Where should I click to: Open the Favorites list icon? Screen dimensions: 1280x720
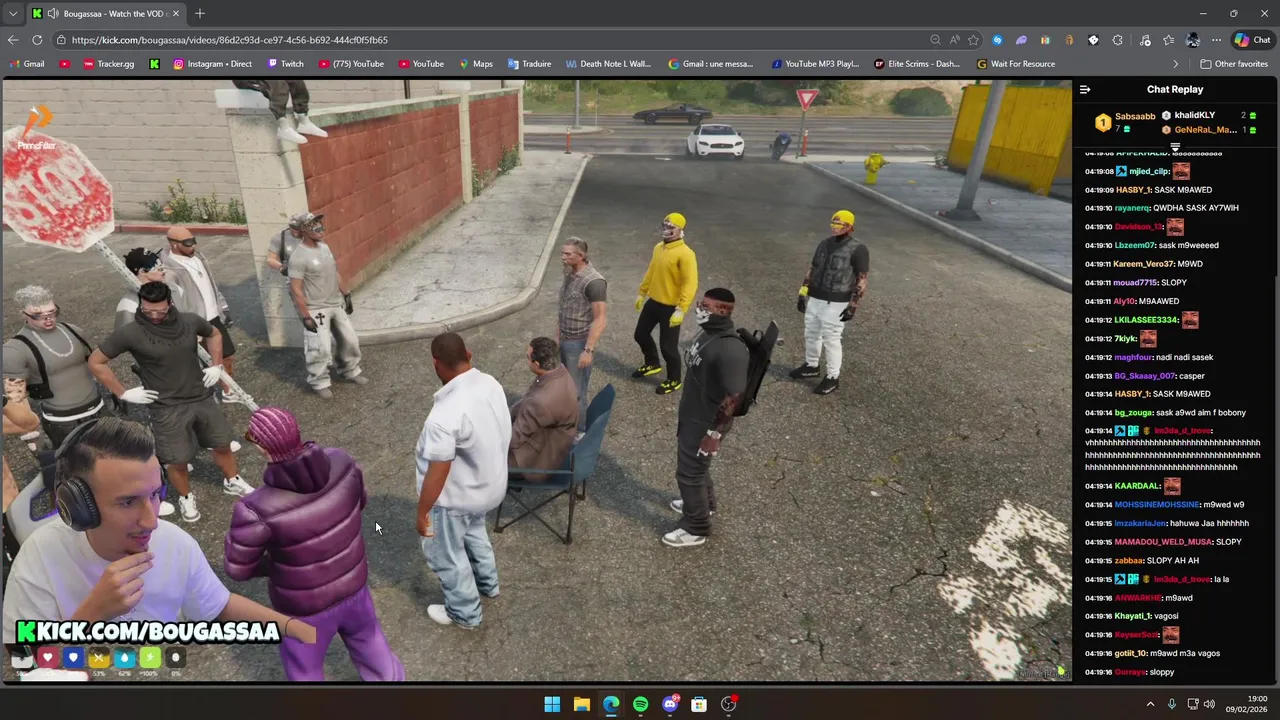pos(1168,40)
